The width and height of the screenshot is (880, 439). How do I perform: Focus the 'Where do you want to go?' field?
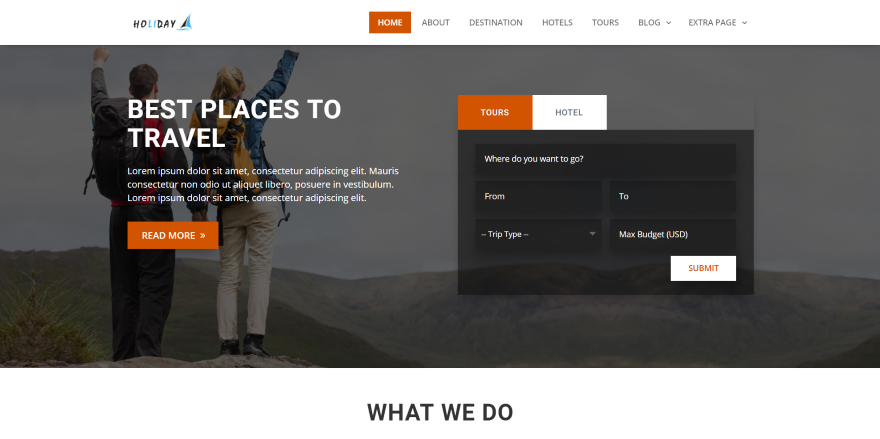(606, 159)
